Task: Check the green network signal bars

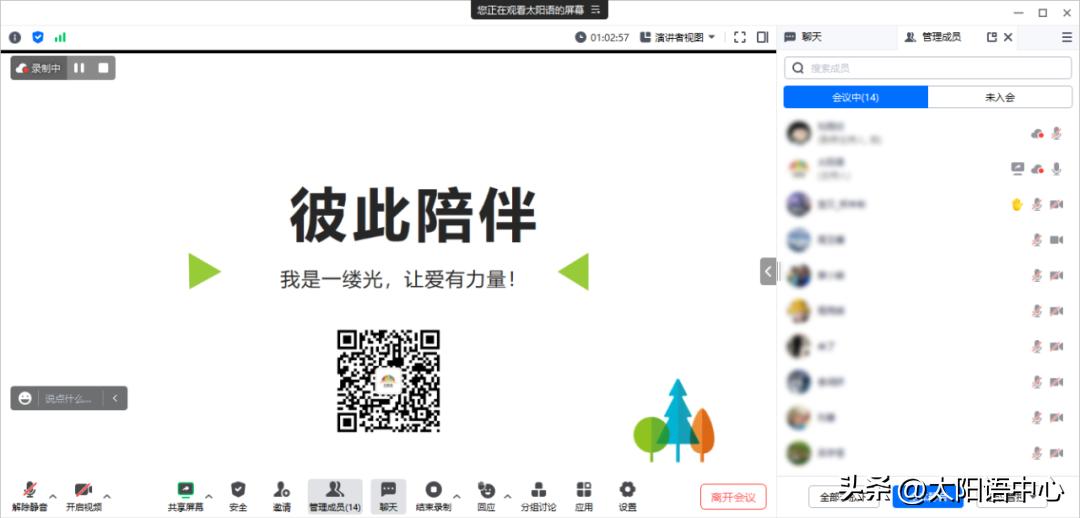Action: pos(60,37)
